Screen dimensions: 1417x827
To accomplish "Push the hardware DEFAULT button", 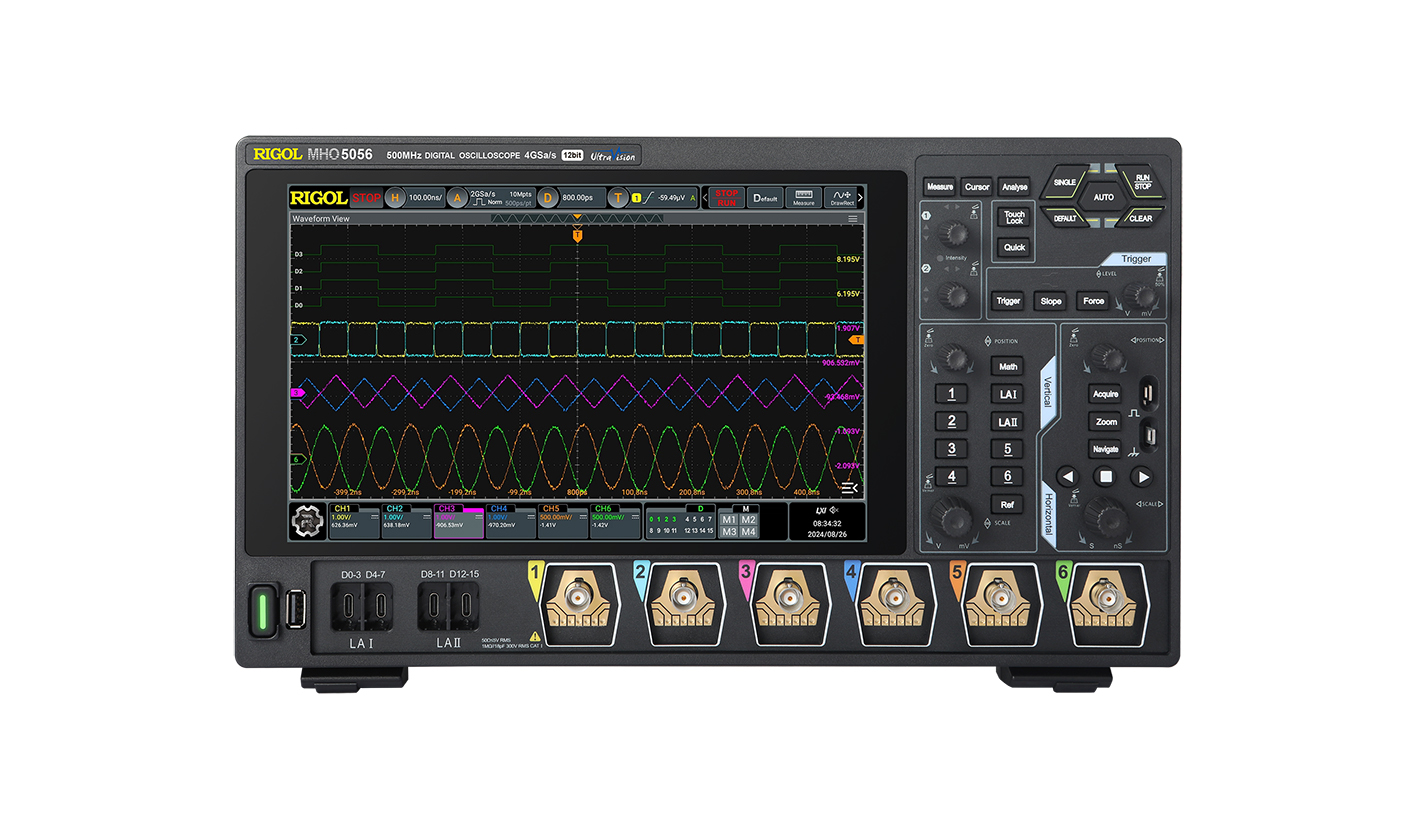I will (x=1065, y=218).
